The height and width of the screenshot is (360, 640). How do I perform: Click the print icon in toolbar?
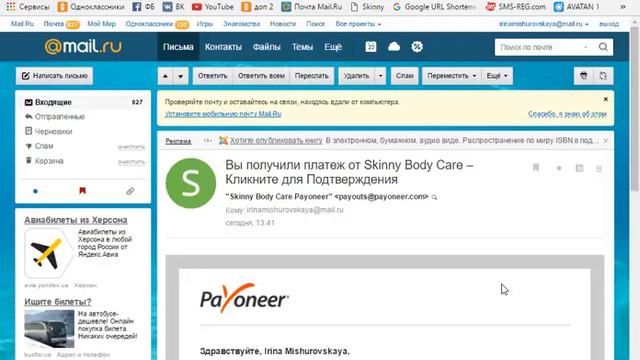584,76
